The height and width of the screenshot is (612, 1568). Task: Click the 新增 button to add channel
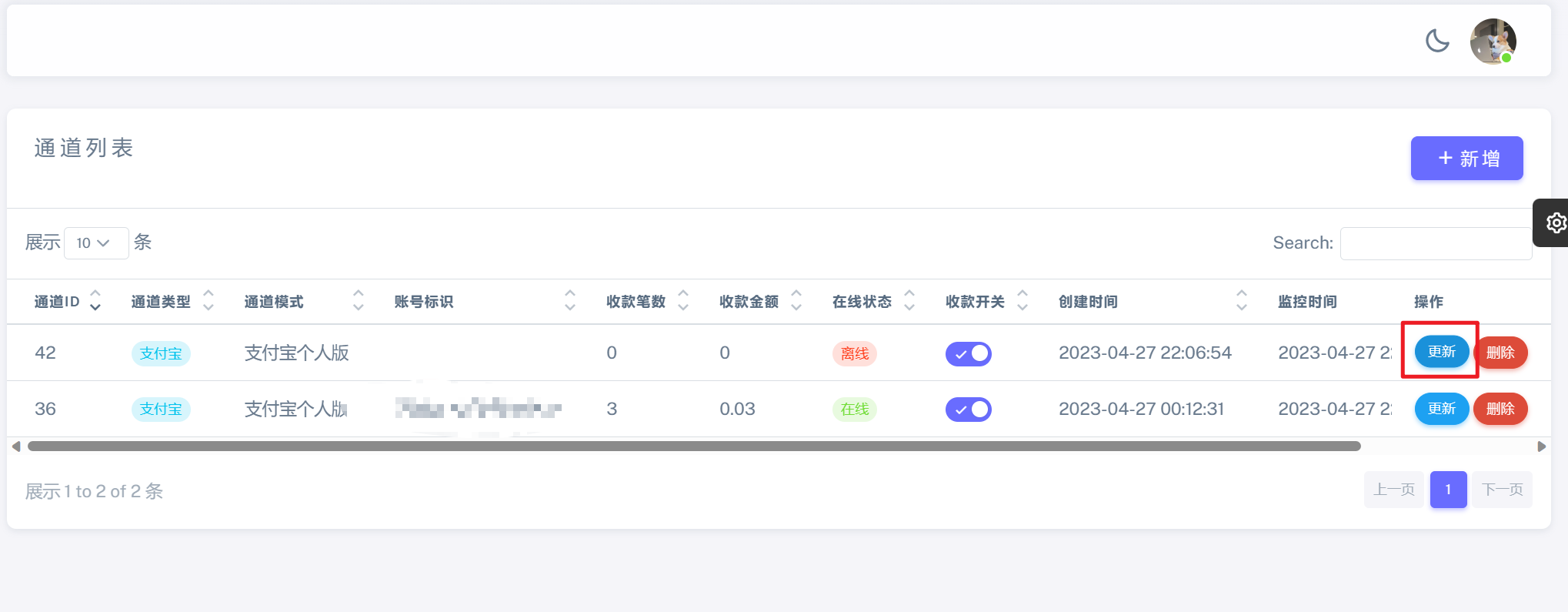[1466, 159]
